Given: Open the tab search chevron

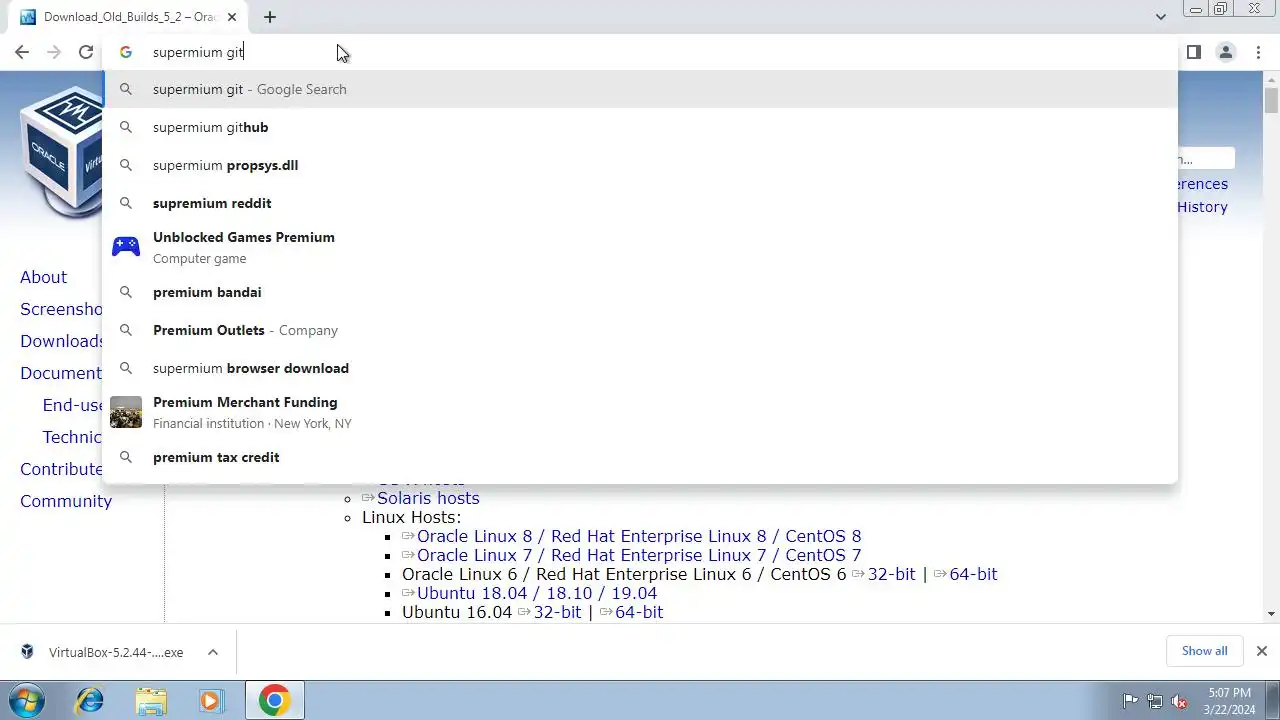Looking at the screenshot, I should 1160,17.
